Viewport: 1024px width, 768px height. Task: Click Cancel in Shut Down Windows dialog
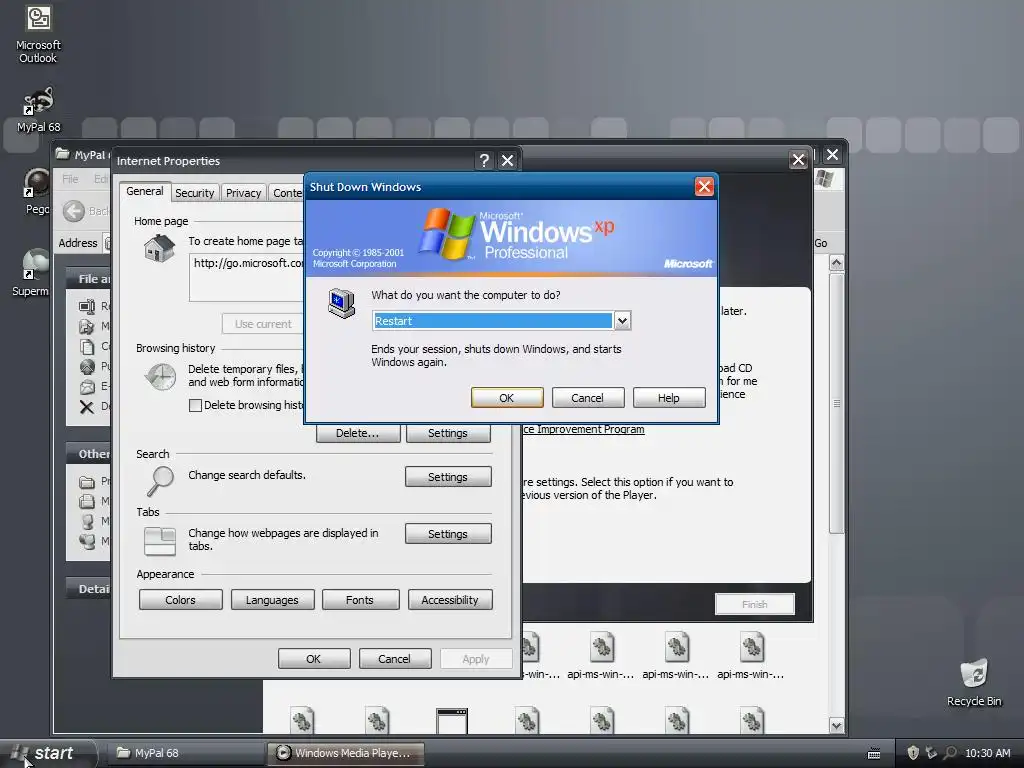[588, 398]
